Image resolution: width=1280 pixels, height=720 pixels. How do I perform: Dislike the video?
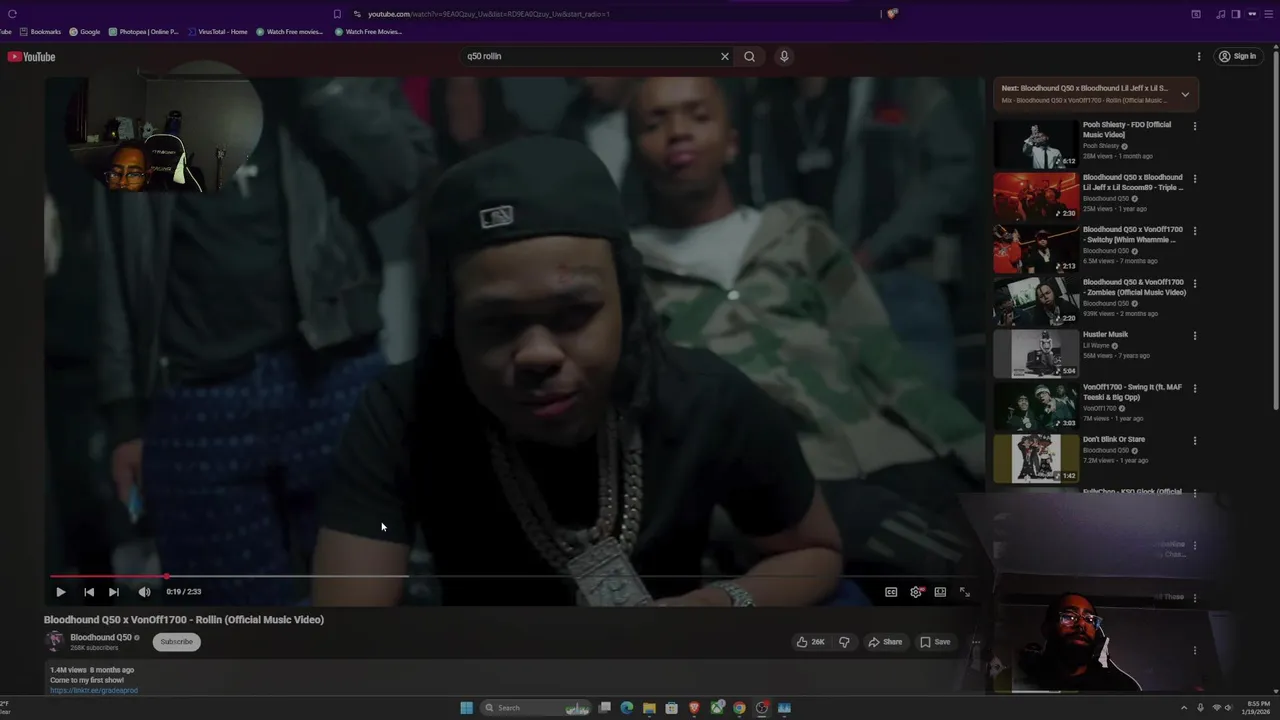[x=844, y=642]
